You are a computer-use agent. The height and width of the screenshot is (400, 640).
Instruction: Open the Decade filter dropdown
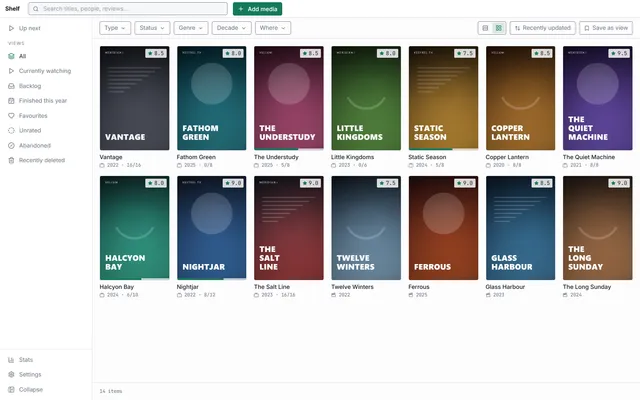coord(231,28)
